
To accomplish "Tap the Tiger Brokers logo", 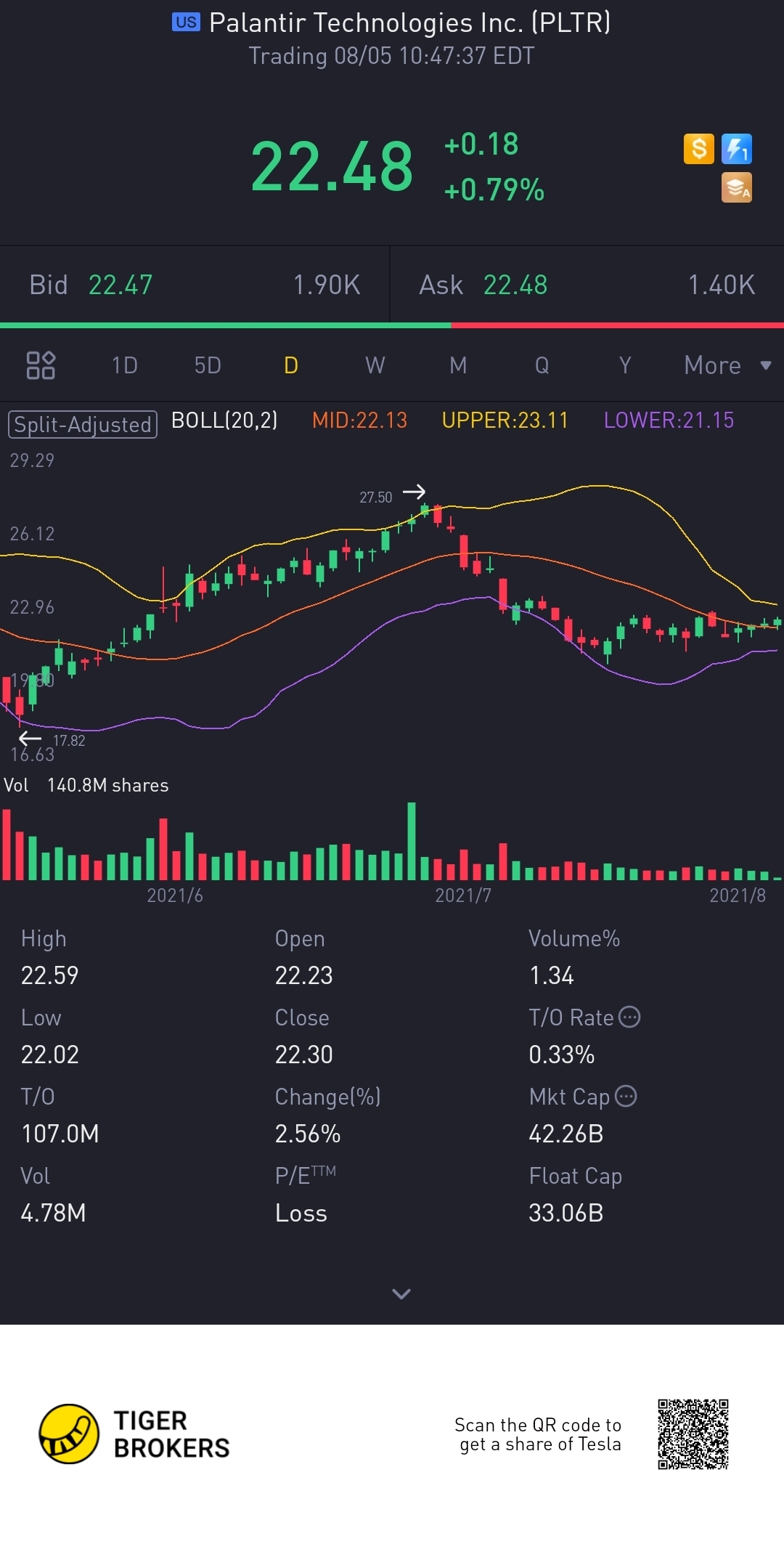I will click(x=135, y=1434).
